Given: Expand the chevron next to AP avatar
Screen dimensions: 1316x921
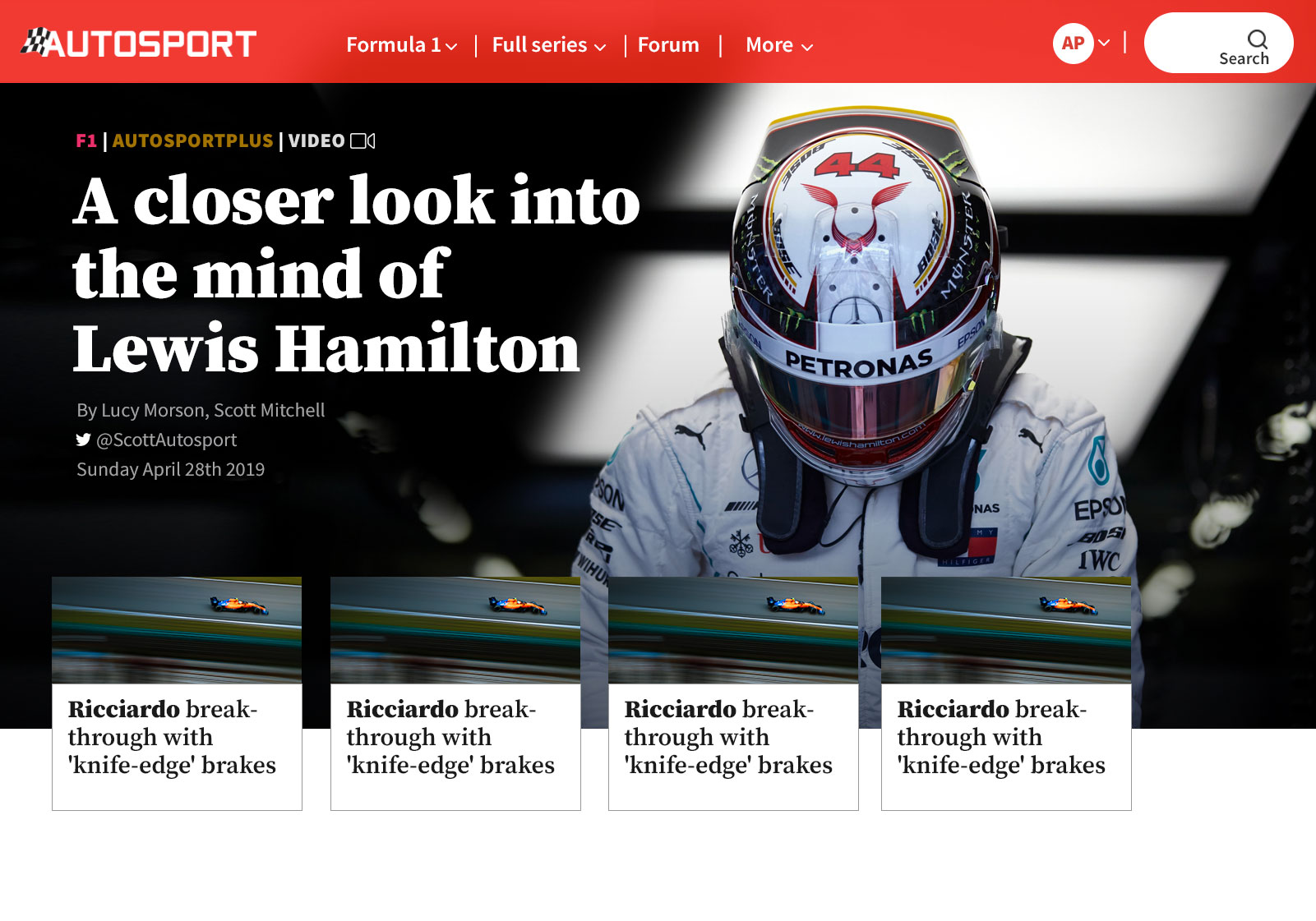Looking at the screenshot, I should click(1104, 43).
